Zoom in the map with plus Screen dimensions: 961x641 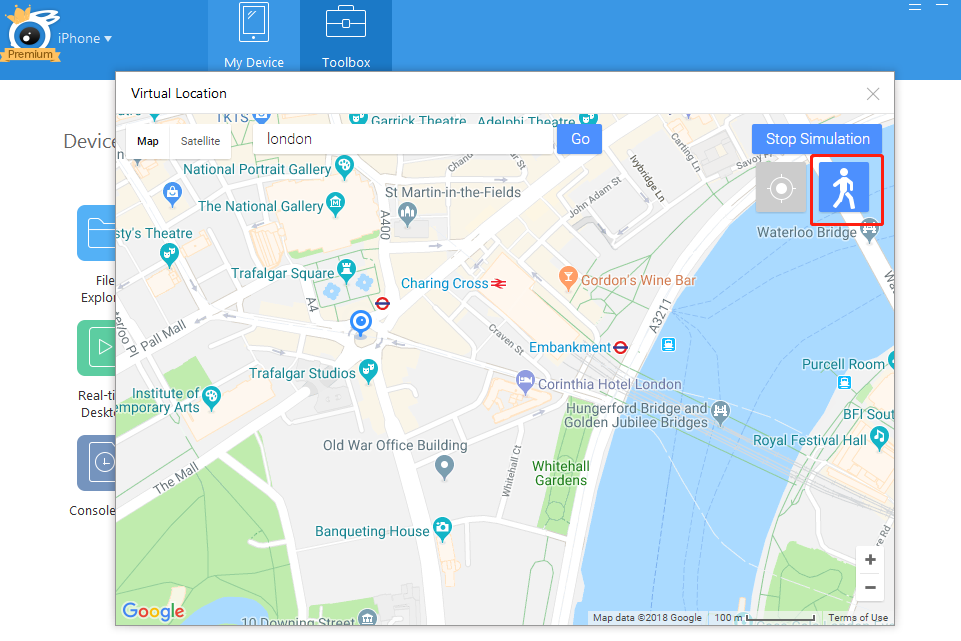pyautogui.click(x=870, y=560)
